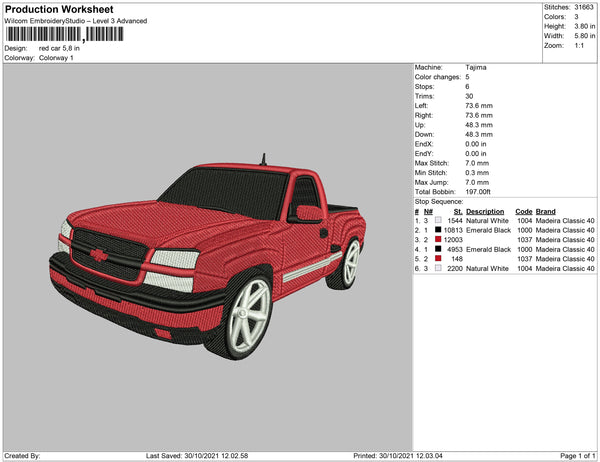Screen dimensions: 600x462
Task: Click the 'Code' column header
Action: click(x=524, y=211)
